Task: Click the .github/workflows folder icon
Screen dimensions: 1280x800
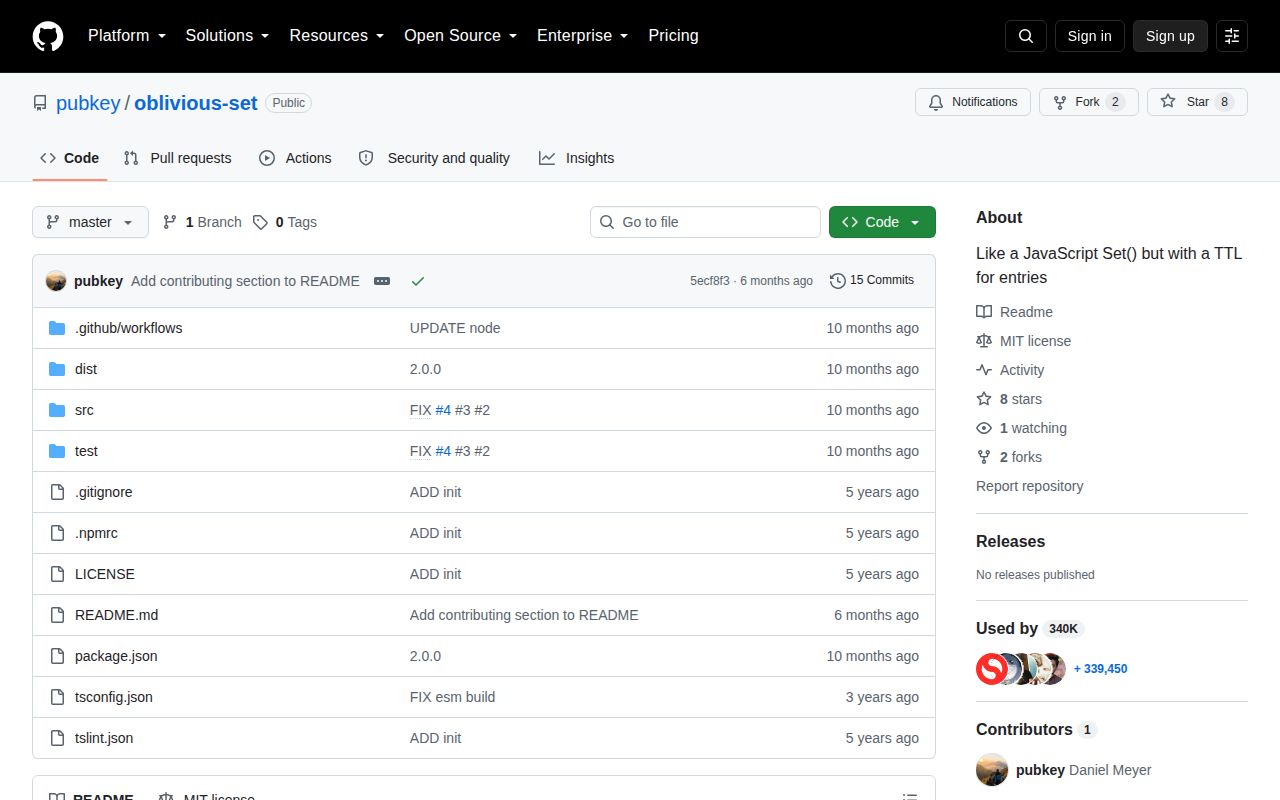Action: click(57, 328)
